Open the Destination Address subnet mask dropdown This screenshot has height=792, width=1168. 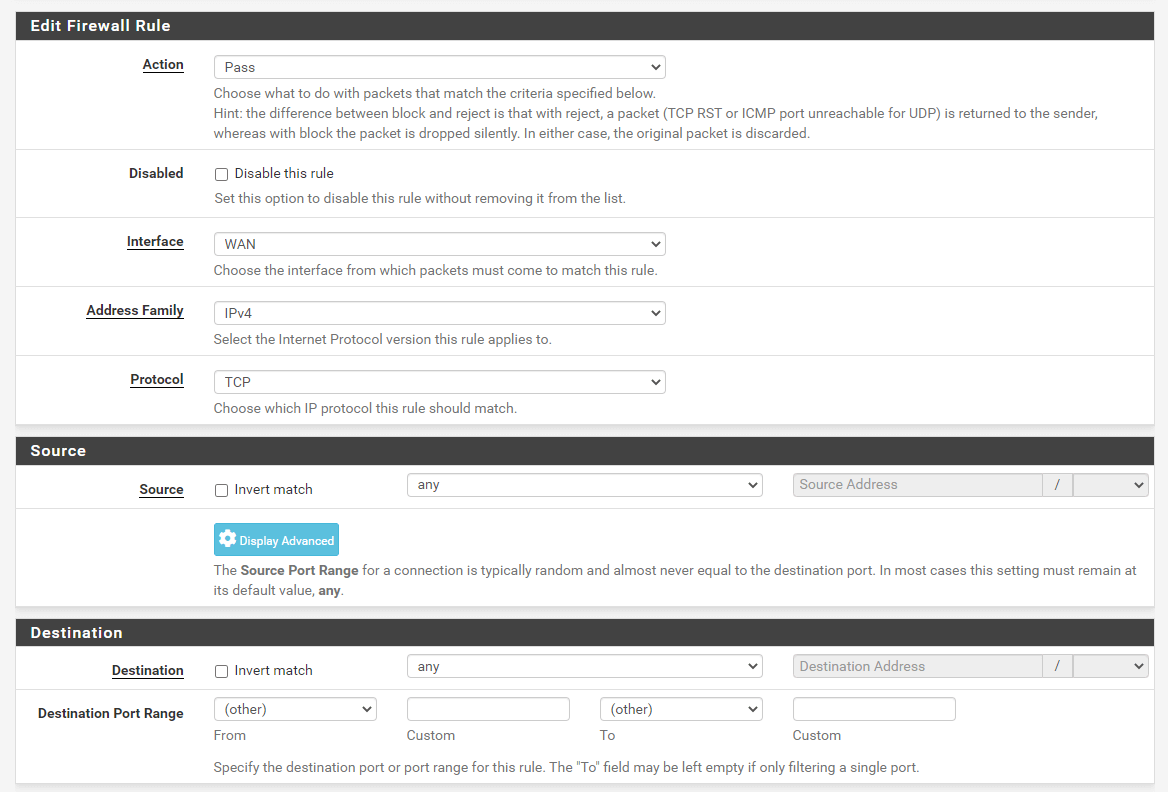(x=1110, y=665)
